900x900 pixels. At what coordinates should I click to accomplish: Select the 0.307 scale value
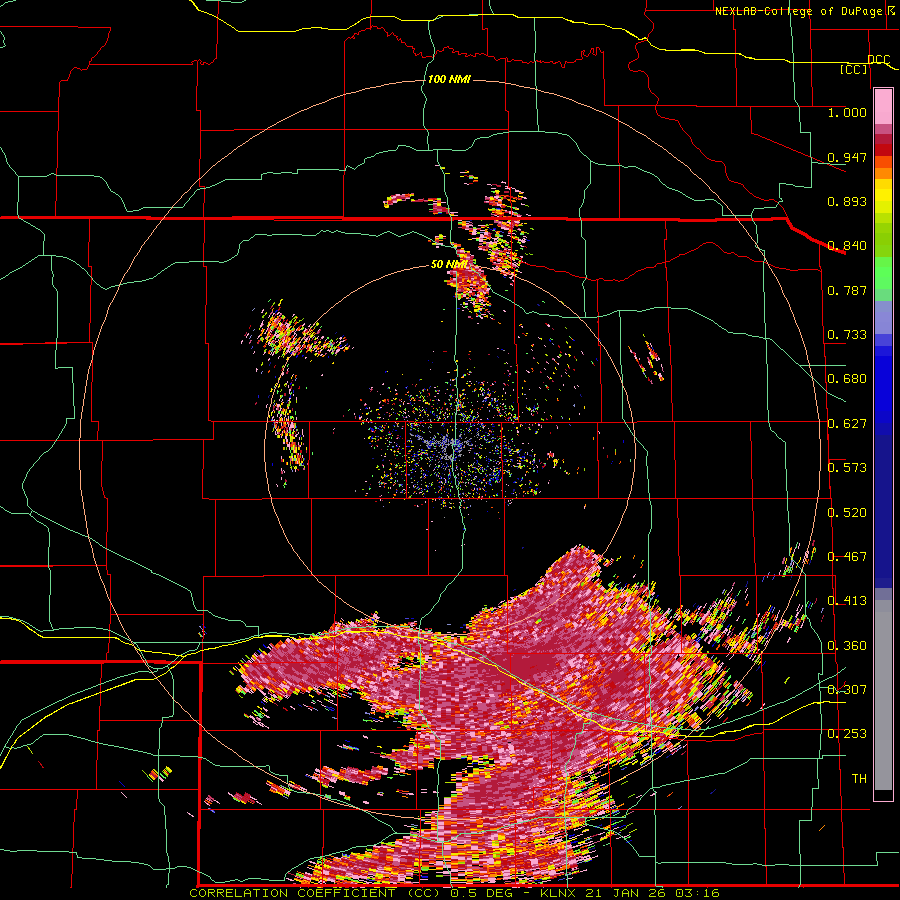point(847,690)
